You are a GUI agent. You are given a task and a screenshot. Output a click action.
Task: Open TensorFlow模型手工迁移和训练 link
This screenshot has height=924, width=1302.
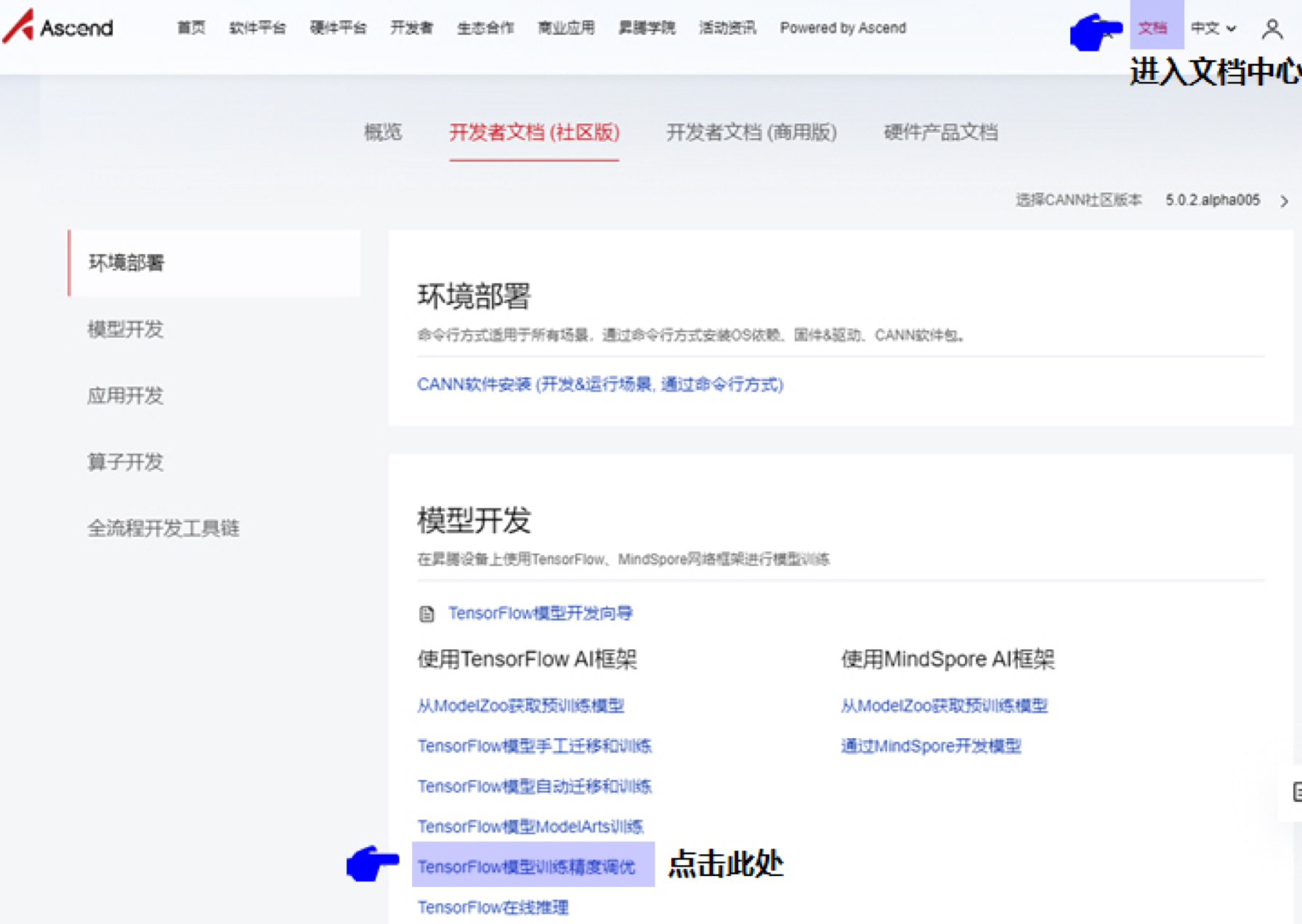click(535, 746)
